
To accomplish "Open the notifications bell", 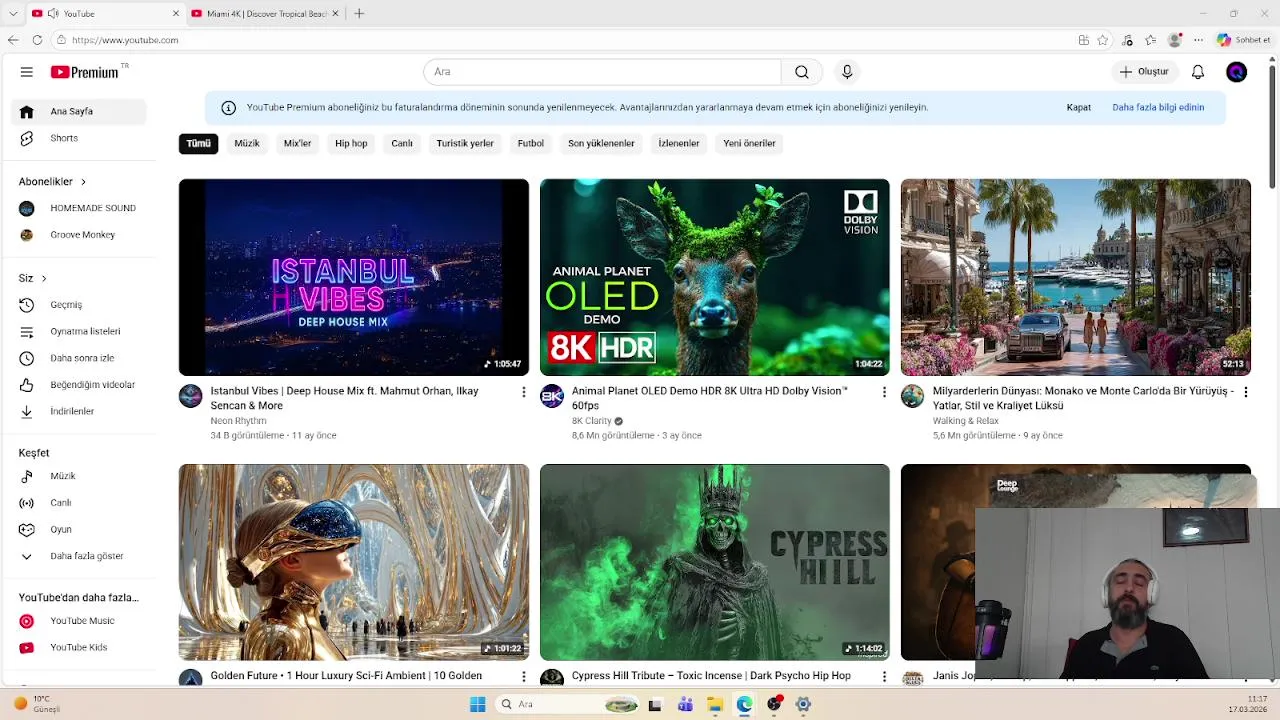I will [x=1198, y=72].
